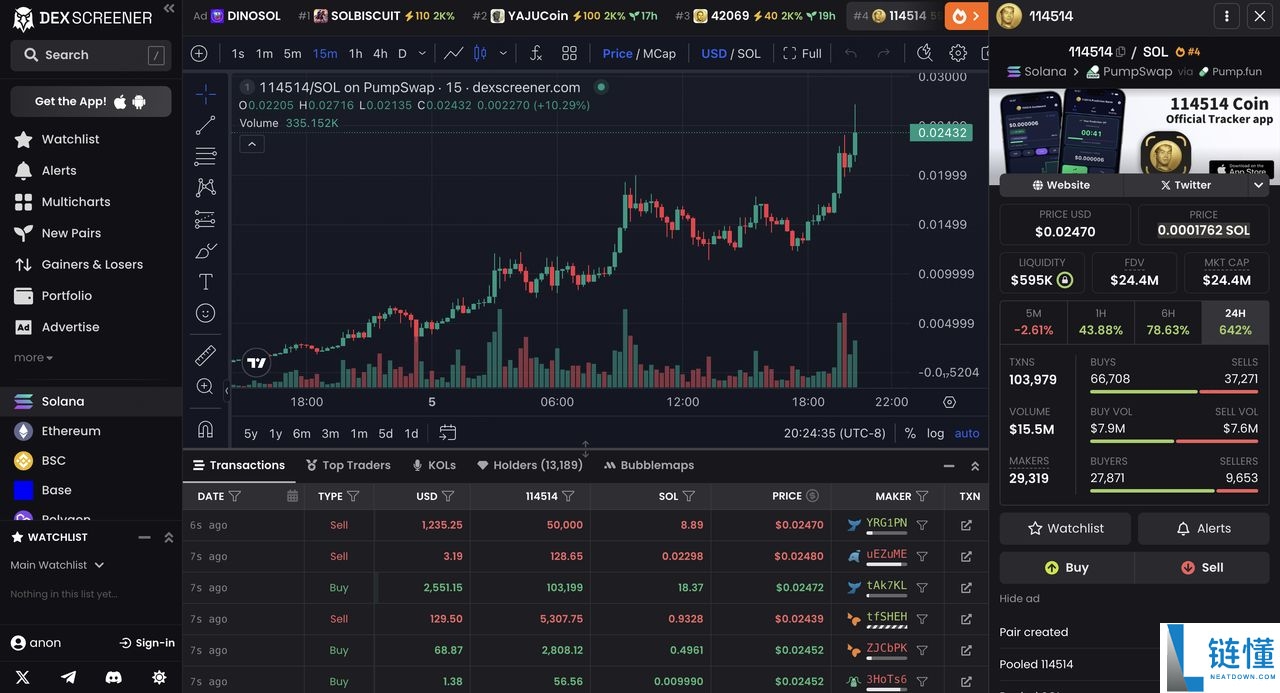Image resolution: width=1280 pixels, height=693 pixels.
Task: Open the Fibonacci retracement tools
Action: click(205, 156)
